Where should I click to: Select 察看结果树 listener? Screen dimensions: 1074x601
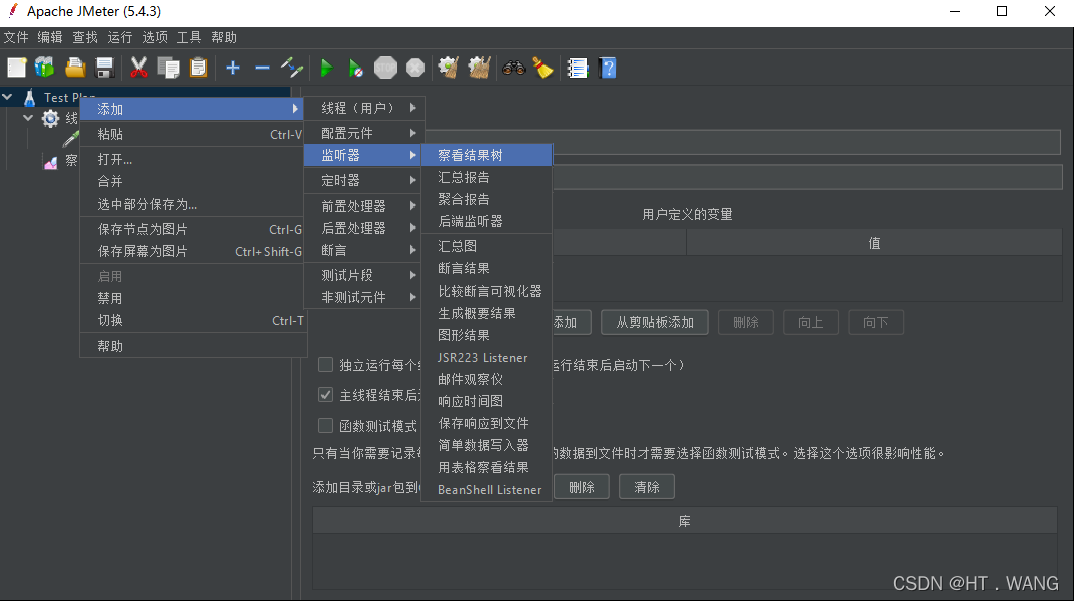(x=486, y=155)
